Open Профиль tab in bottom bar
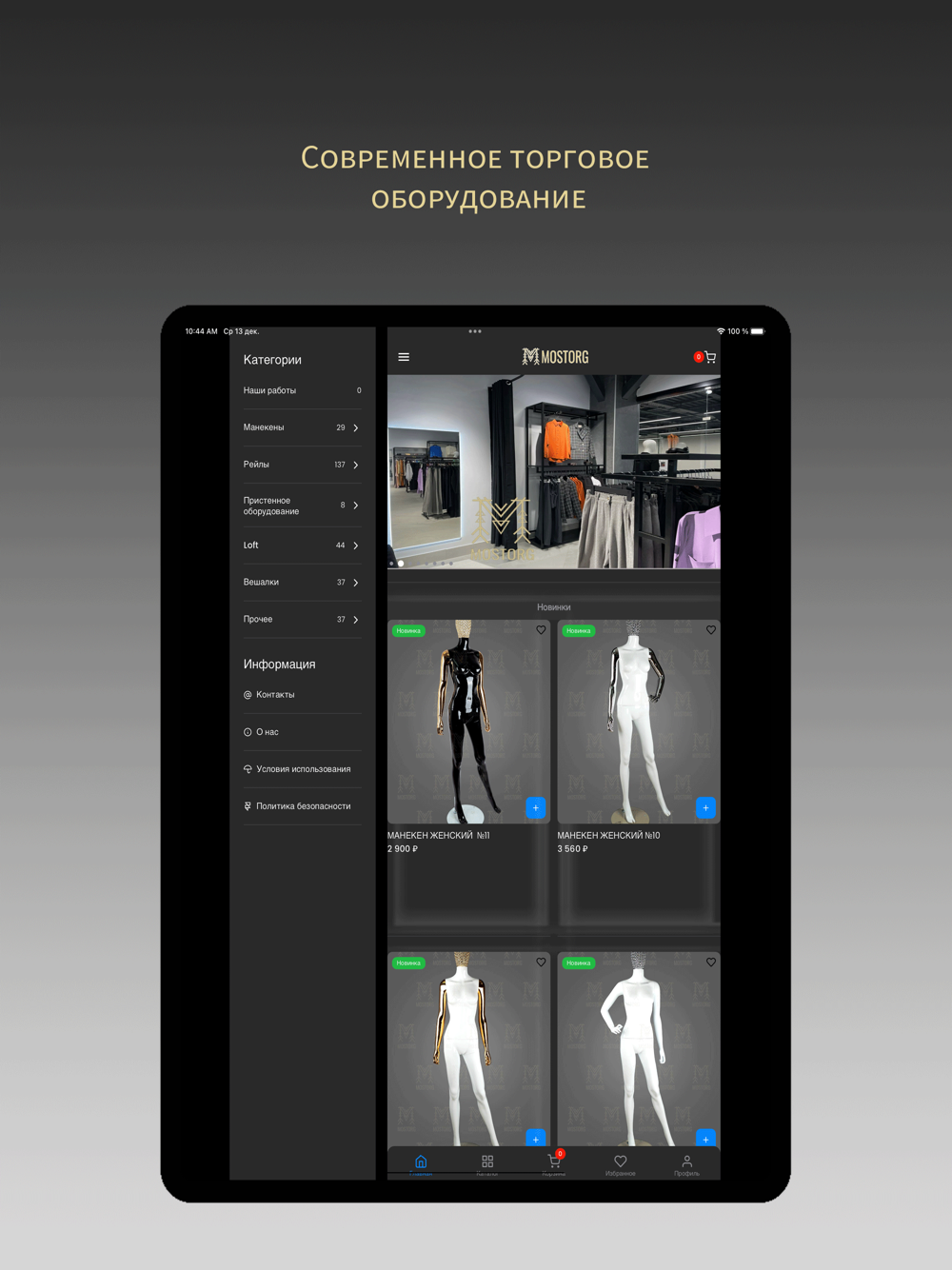Viewport: 952px width, 1270px height. coord(687,1164)
